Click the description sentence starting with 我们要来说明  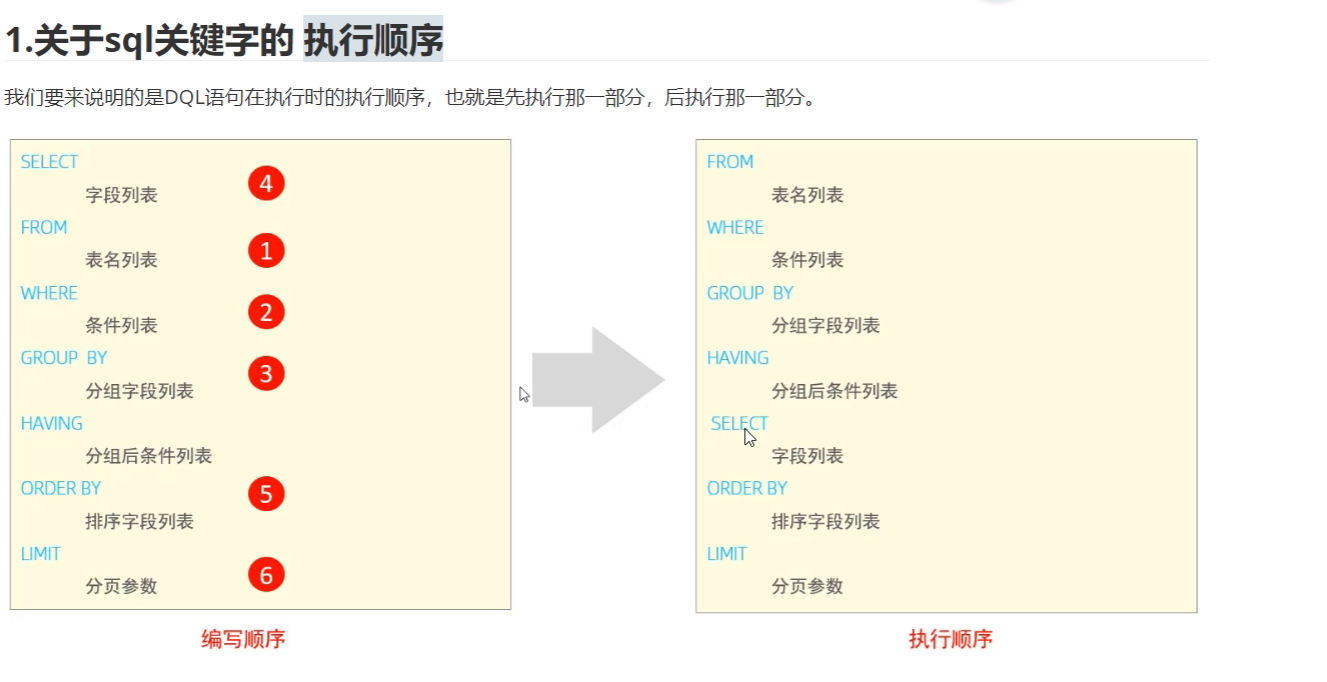pos(410,98)
